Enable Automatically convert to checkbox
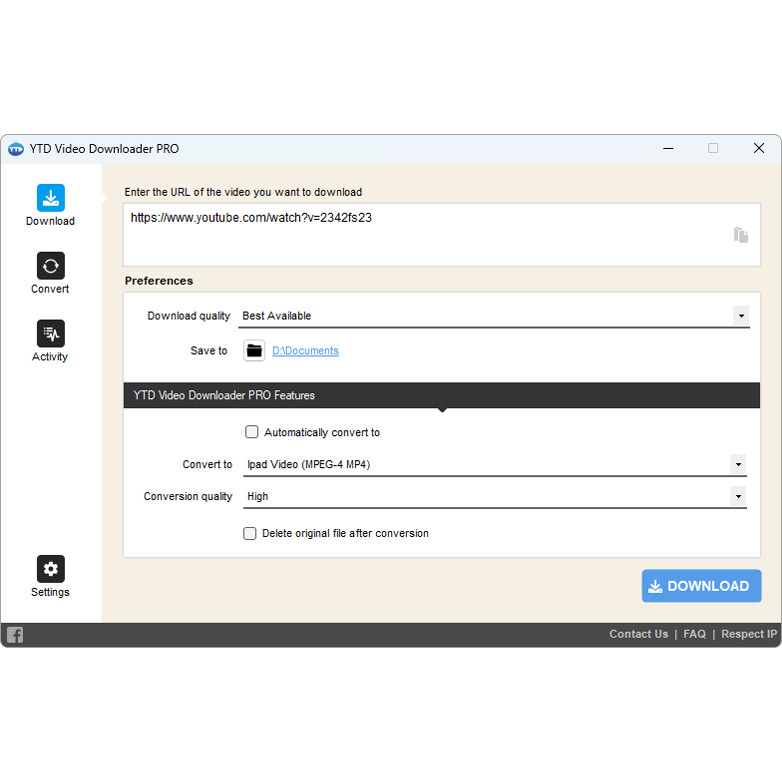Image resolution: width=782 pixels, height=782 pixels. point(252,432)
